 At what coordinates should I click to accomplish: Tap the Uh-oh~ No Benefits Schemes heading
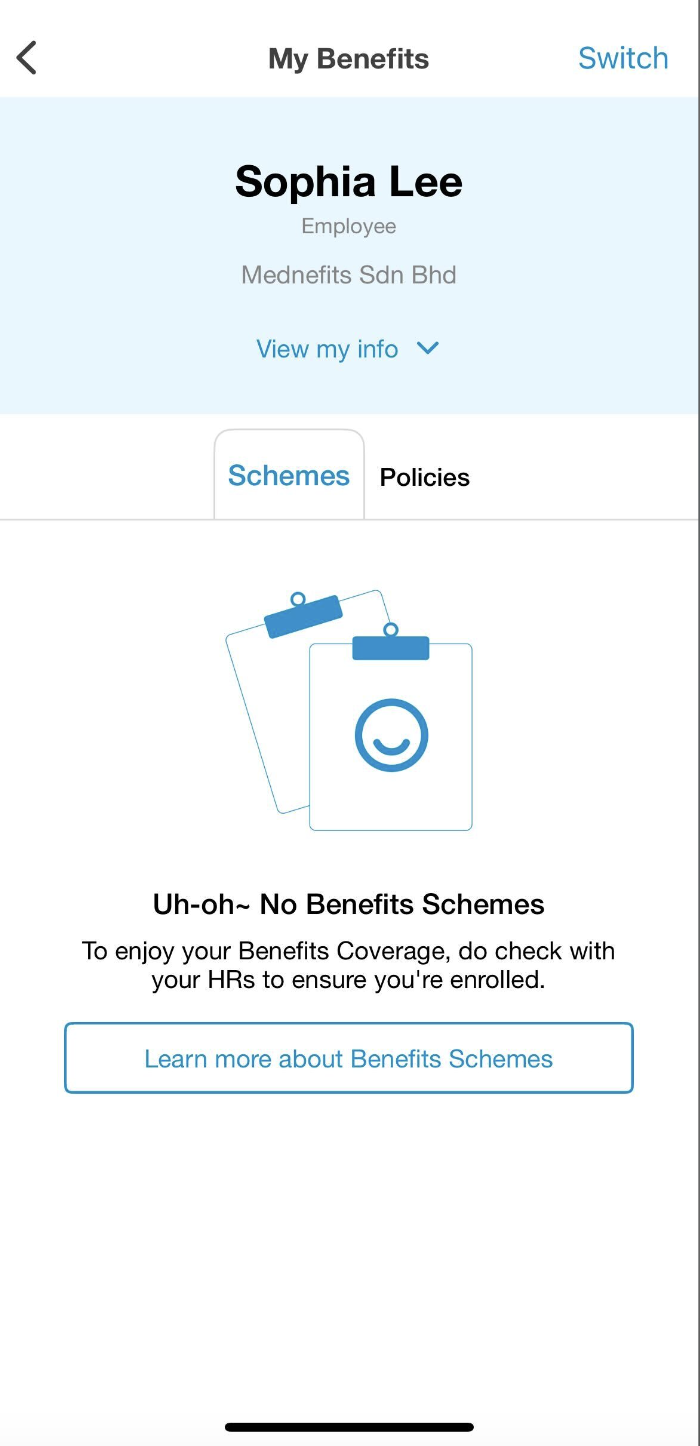[x=349, y=905]
